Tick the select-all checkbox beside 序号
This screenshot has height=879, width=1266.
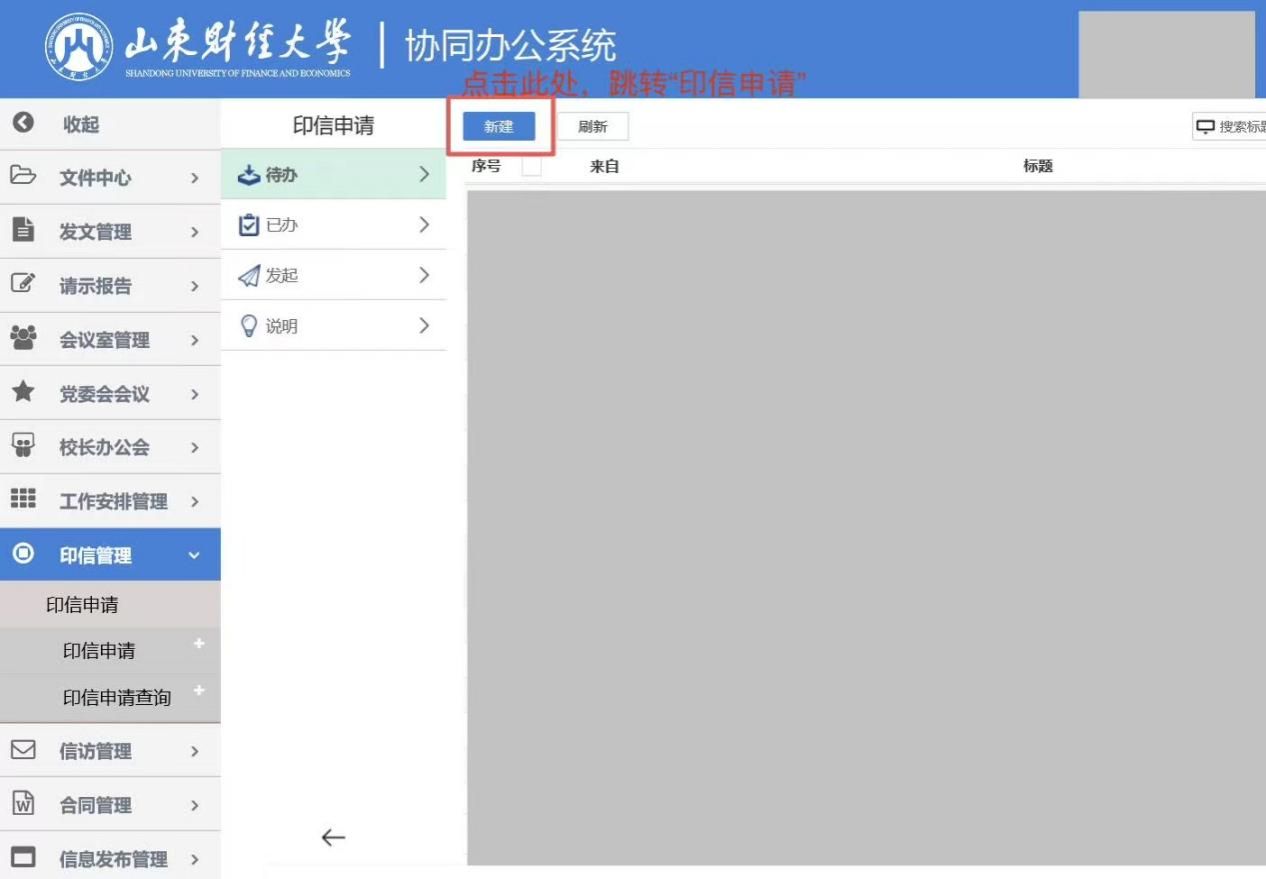[531, 167]
